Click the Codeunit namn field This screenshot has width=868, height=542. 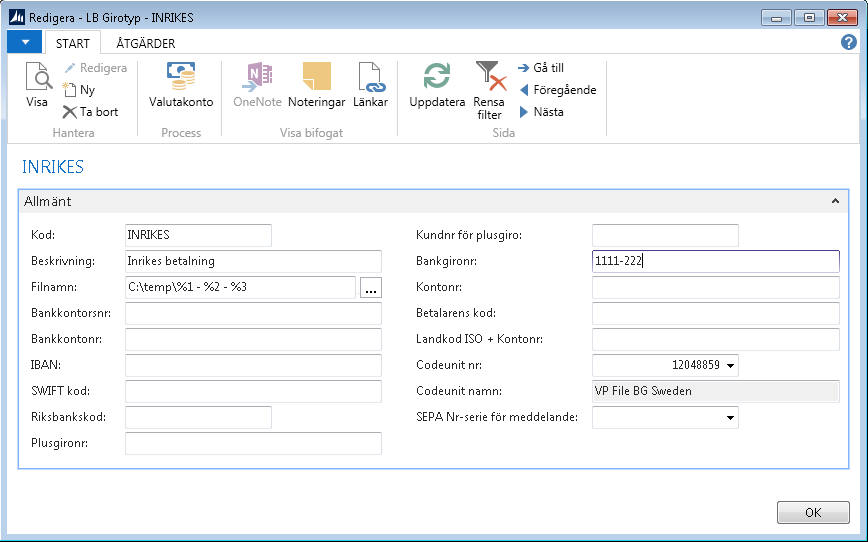(x=716, y=391)
